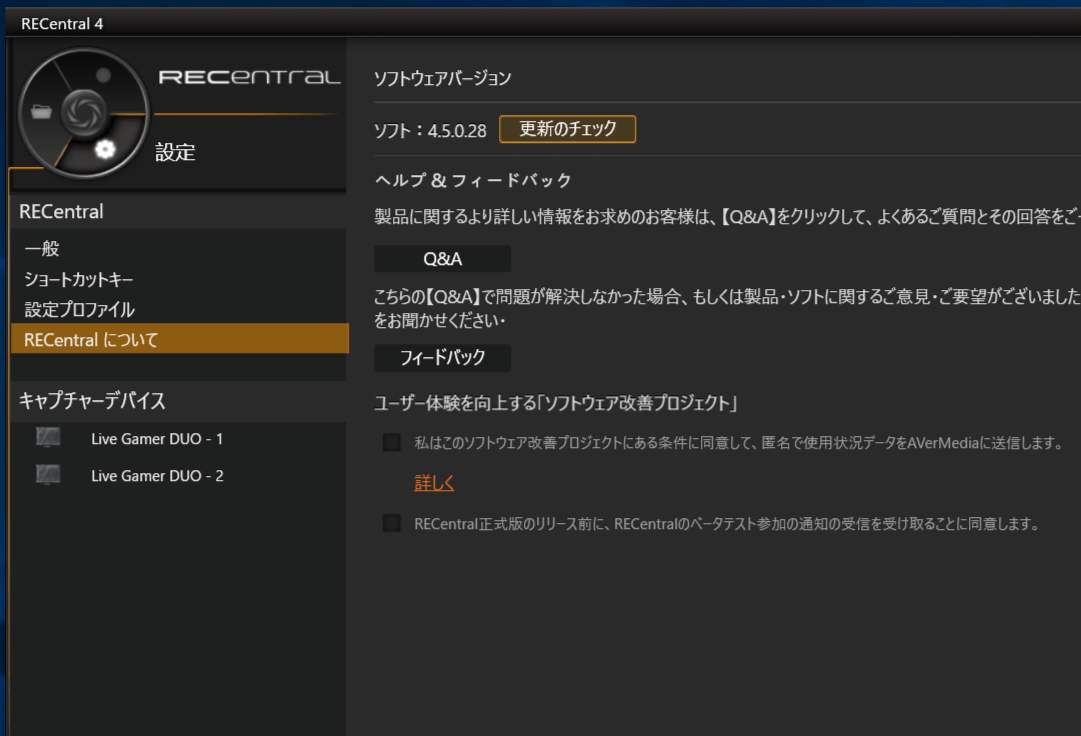This screenshot has height=736, width=1081.
Task: Click the Live Gamer DUO - 2 device icon
Action: pos(48,475)
